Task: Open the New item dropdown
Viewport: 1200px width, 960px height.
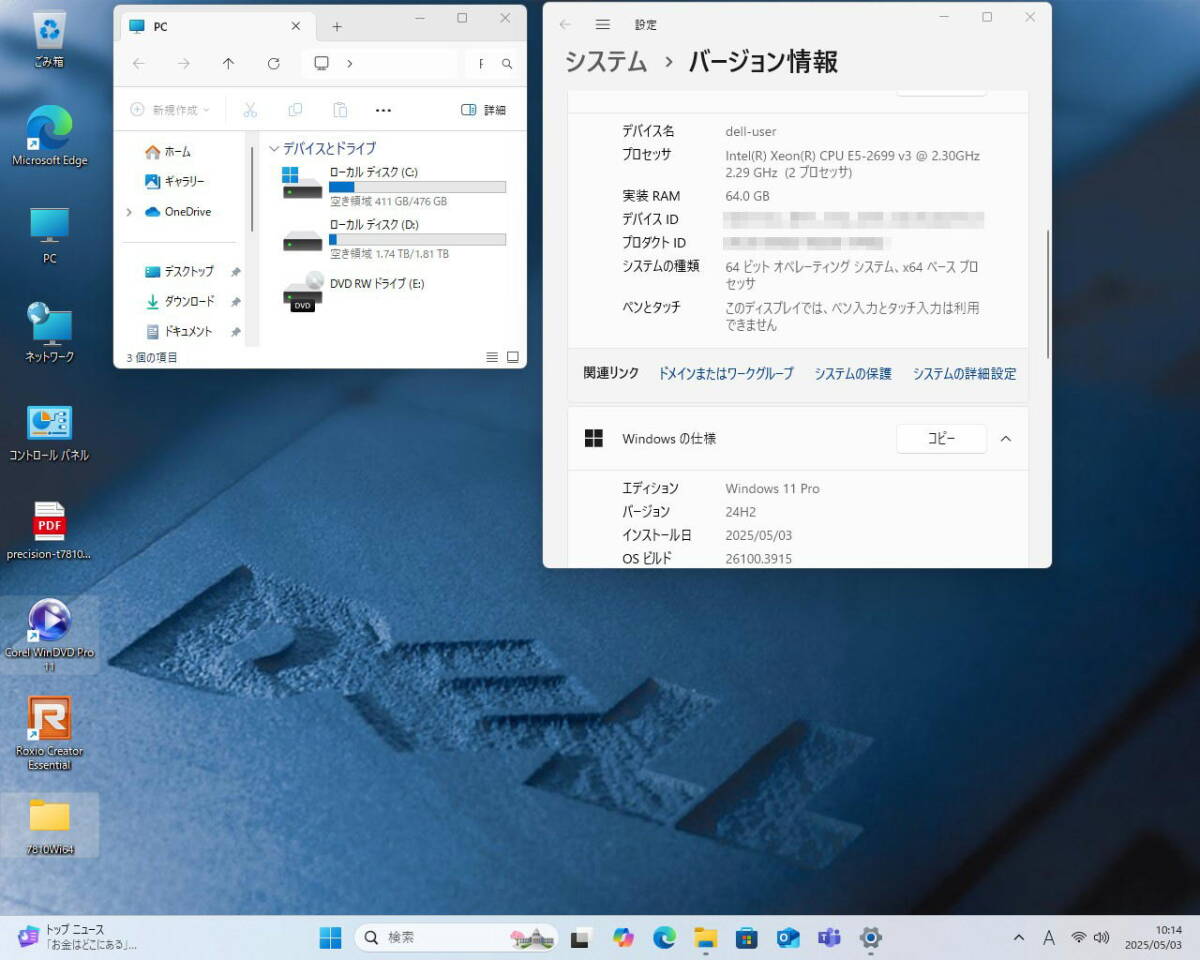Action: (170, 110)
